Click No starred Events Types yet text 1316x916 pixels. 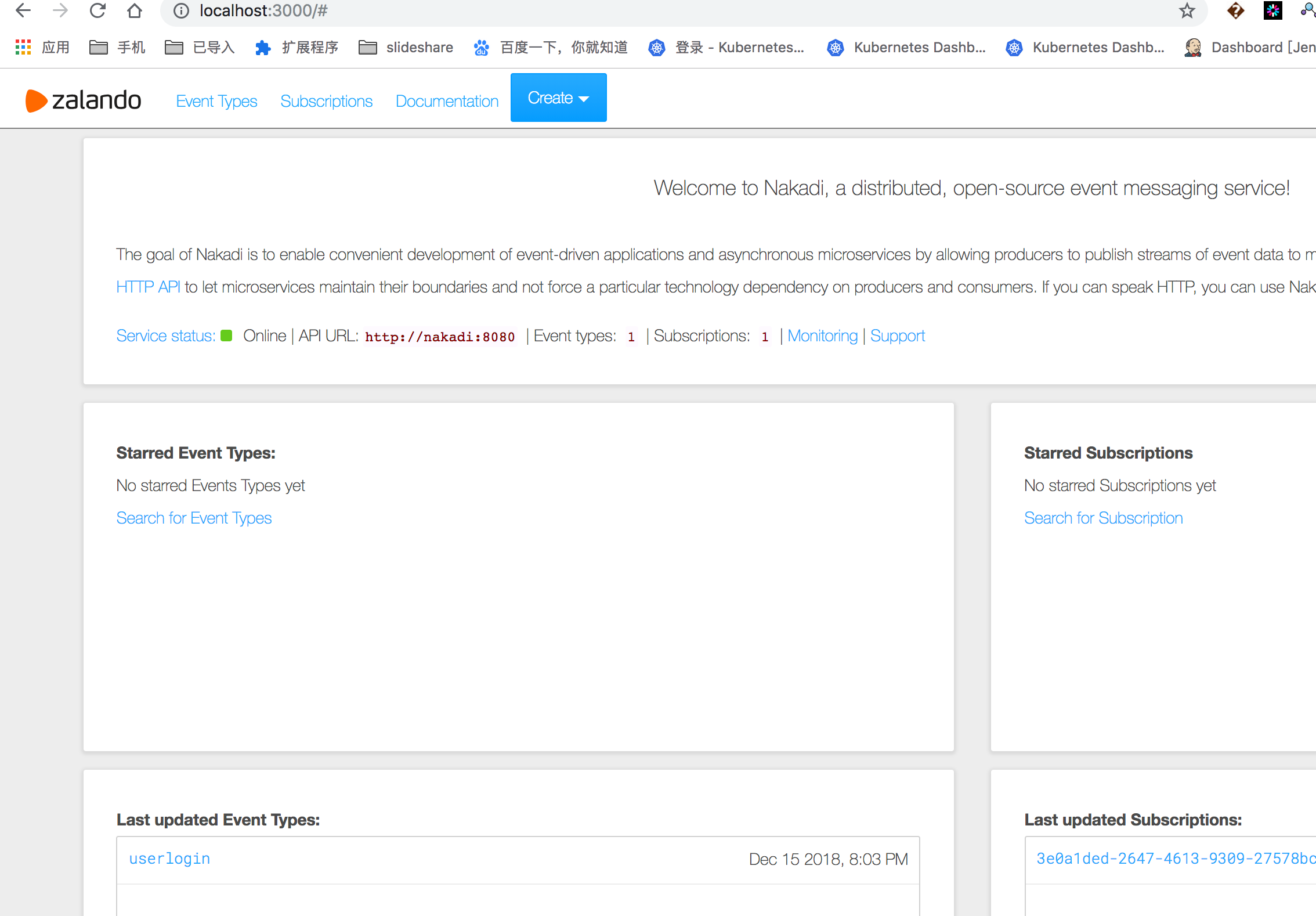coord(211,485)
